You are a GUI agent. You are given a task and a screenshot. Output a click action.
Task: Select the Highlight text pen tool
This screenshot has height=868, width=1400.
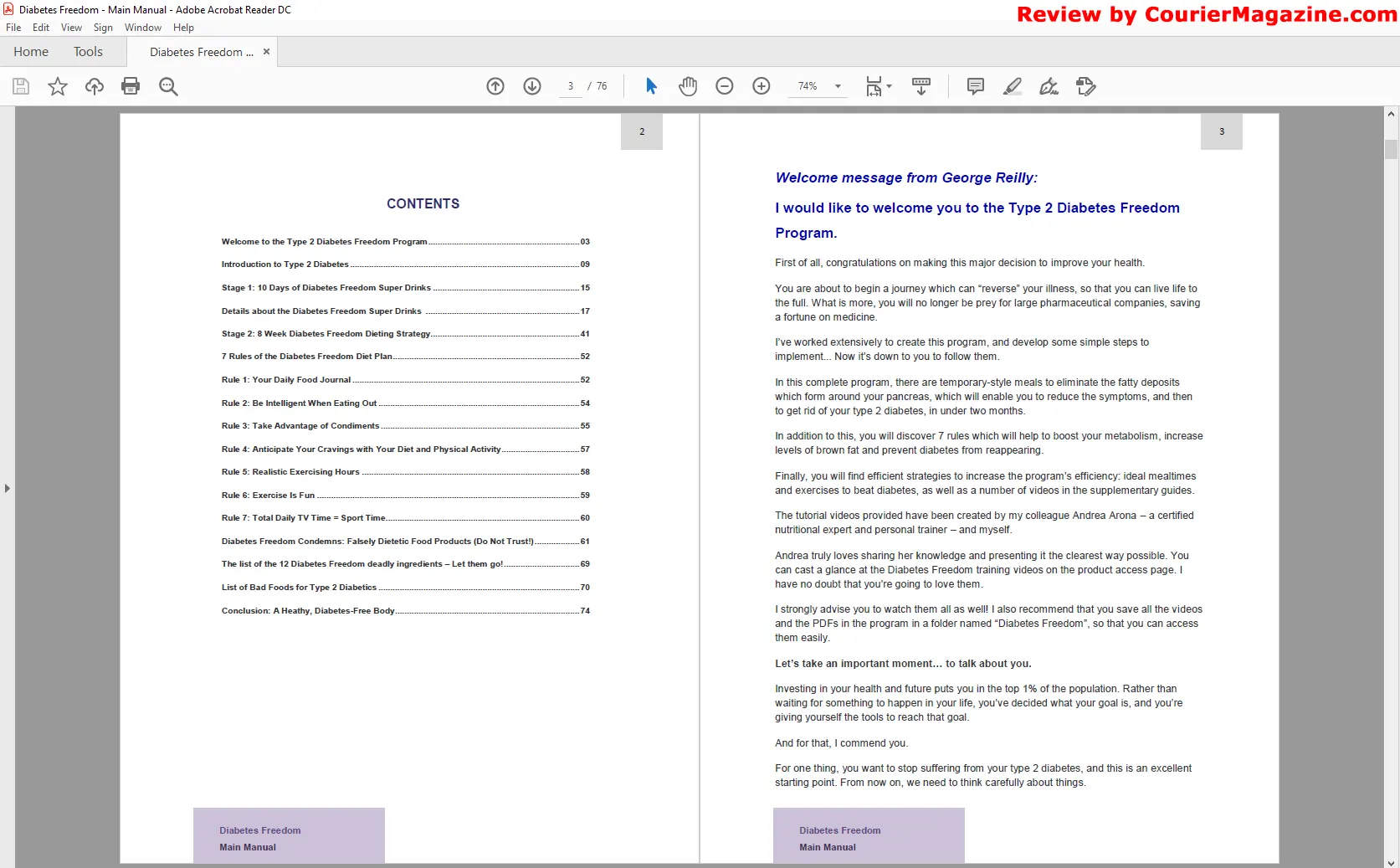[x=1013, y=86]
